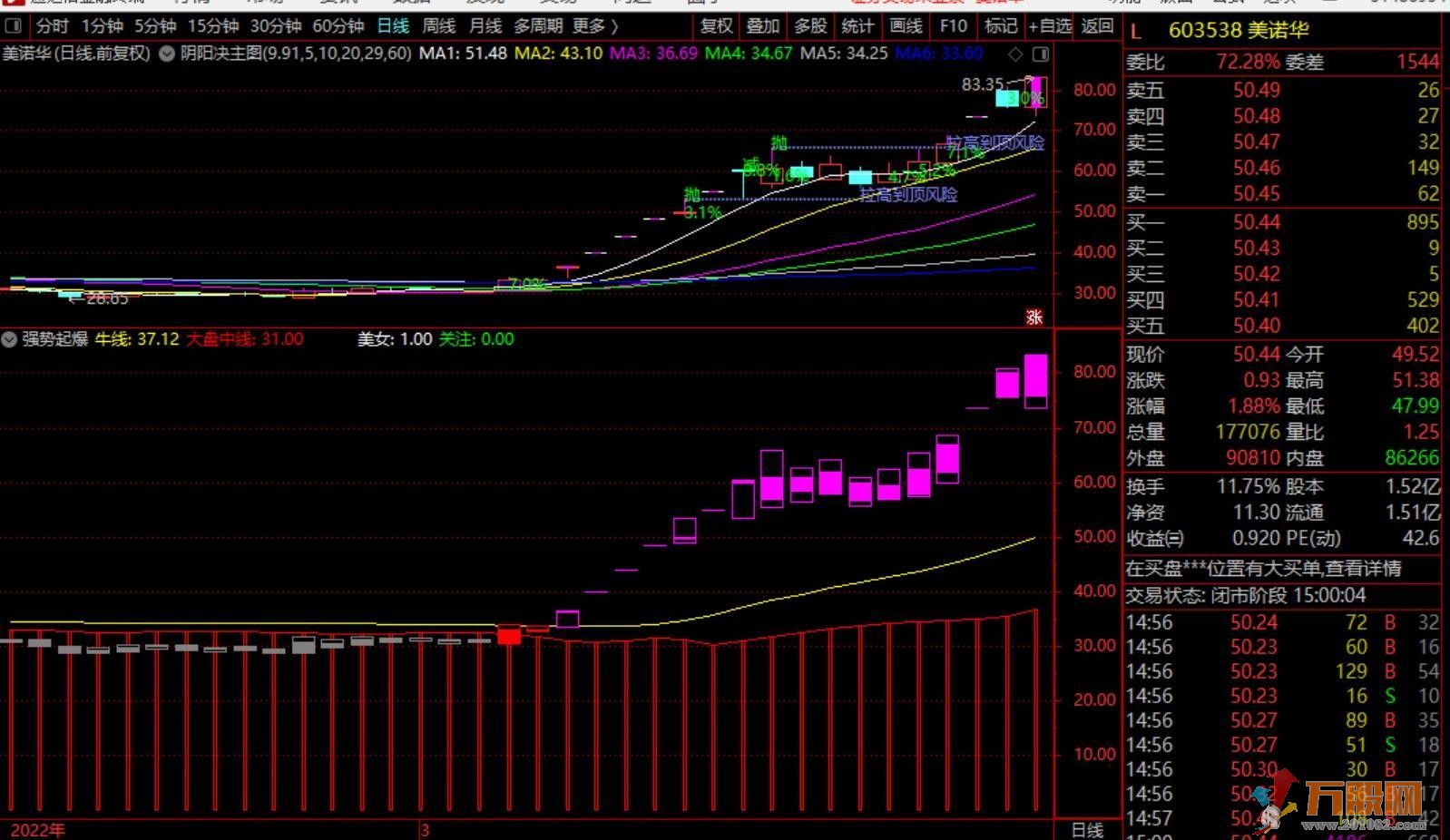
Task: Click stock title 603538 美诺华
Action: [1239, 31]
